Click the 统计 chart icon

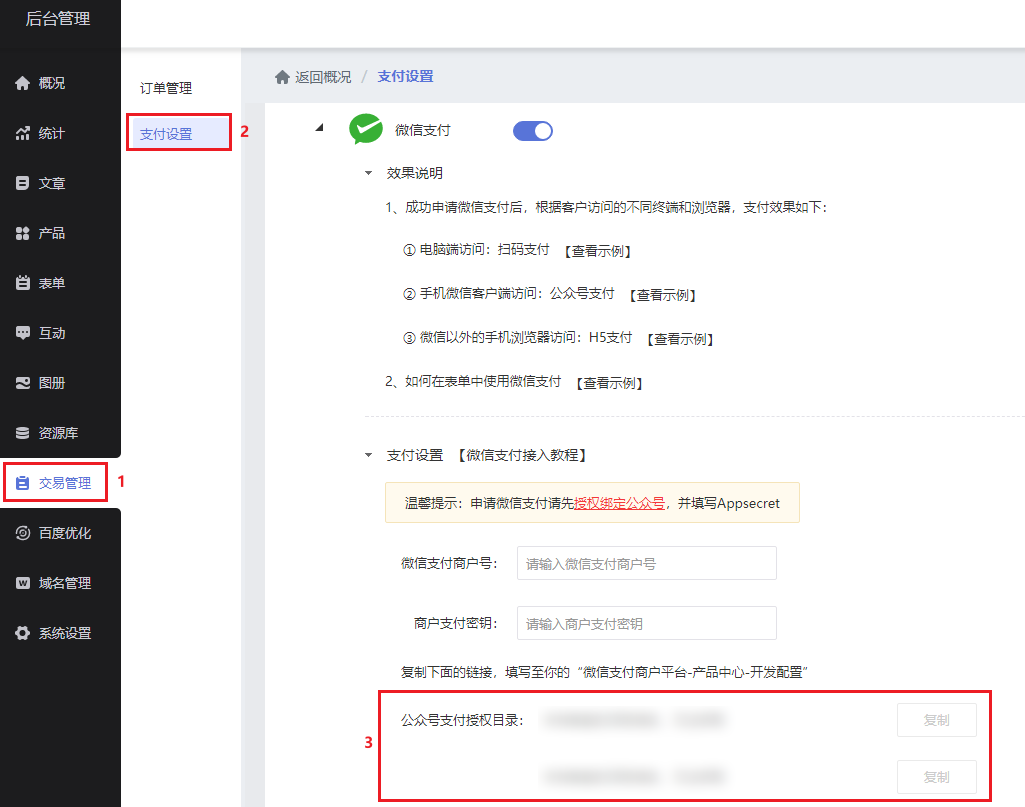(23, 133)
